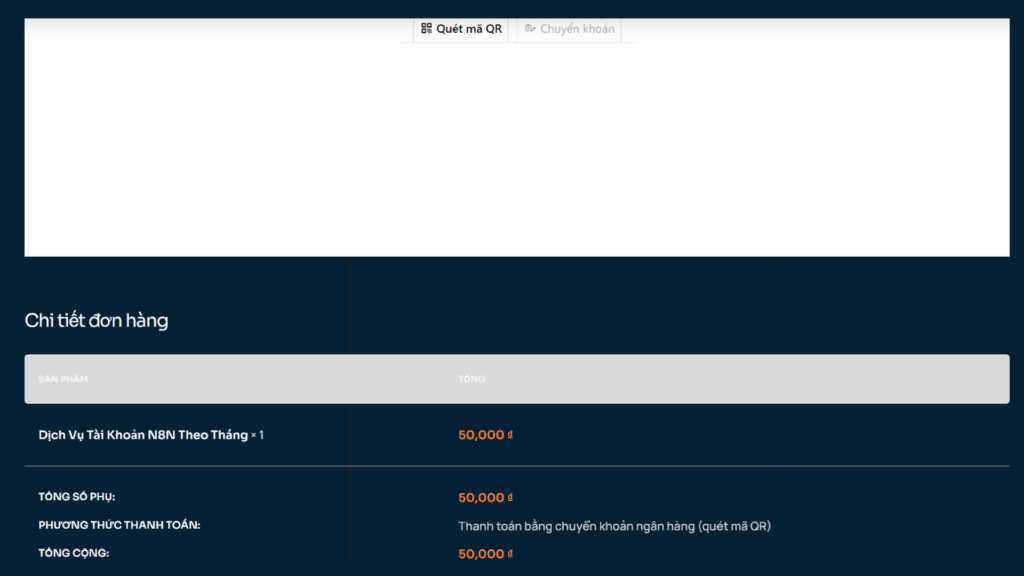Image resolution: width=1024 pixels, height=576 pixels.
Task: Click the transfer icon beside Chuyển khoản
Action: pyautogui.click(x=530, y=28)
